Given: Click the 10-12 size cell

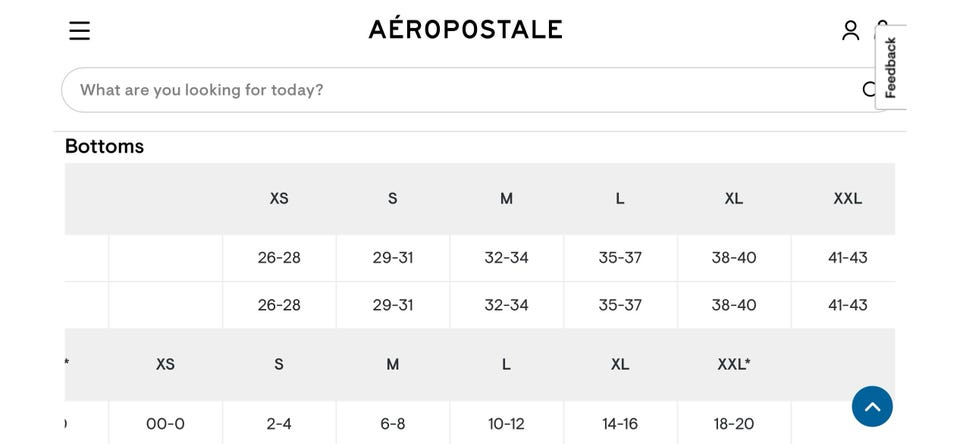Looking at the screenshot, I should (506, 424).
